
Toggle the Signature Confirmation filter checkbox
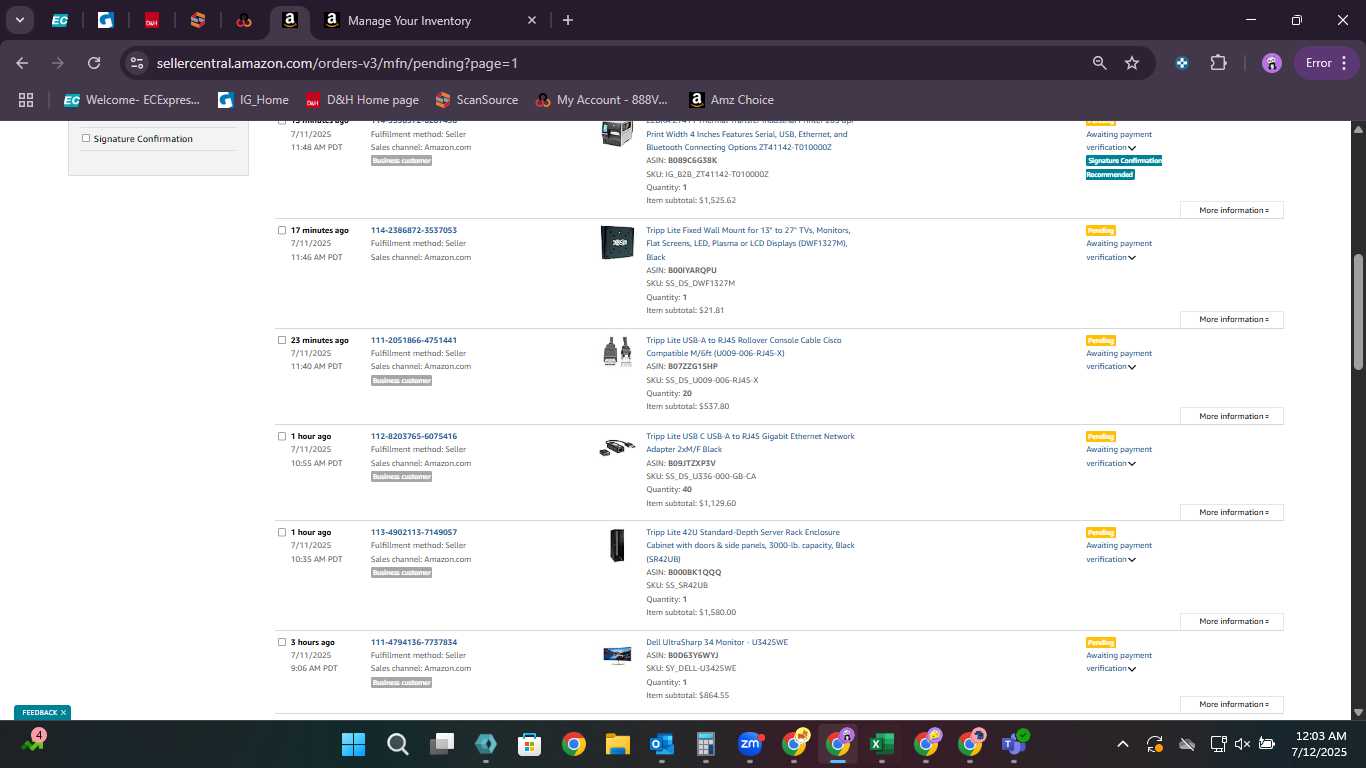coord(86,139)
